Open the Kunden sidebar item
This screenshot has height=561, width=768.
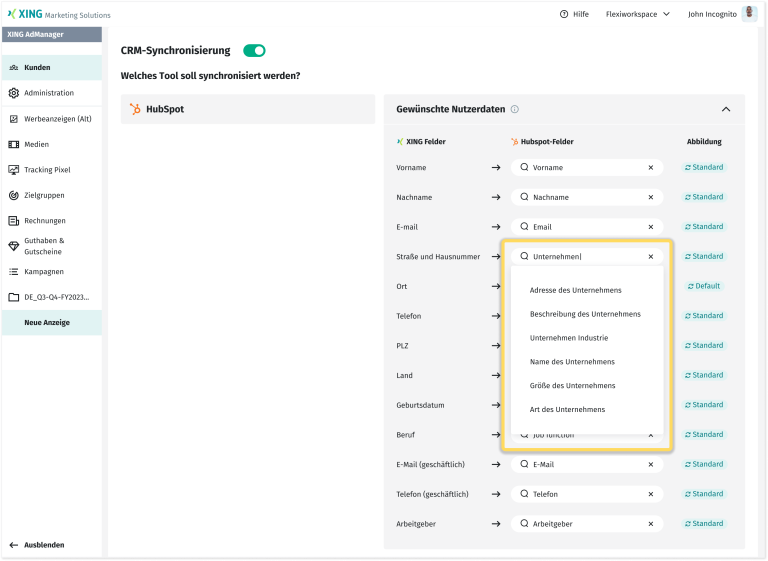coord(52,68)
